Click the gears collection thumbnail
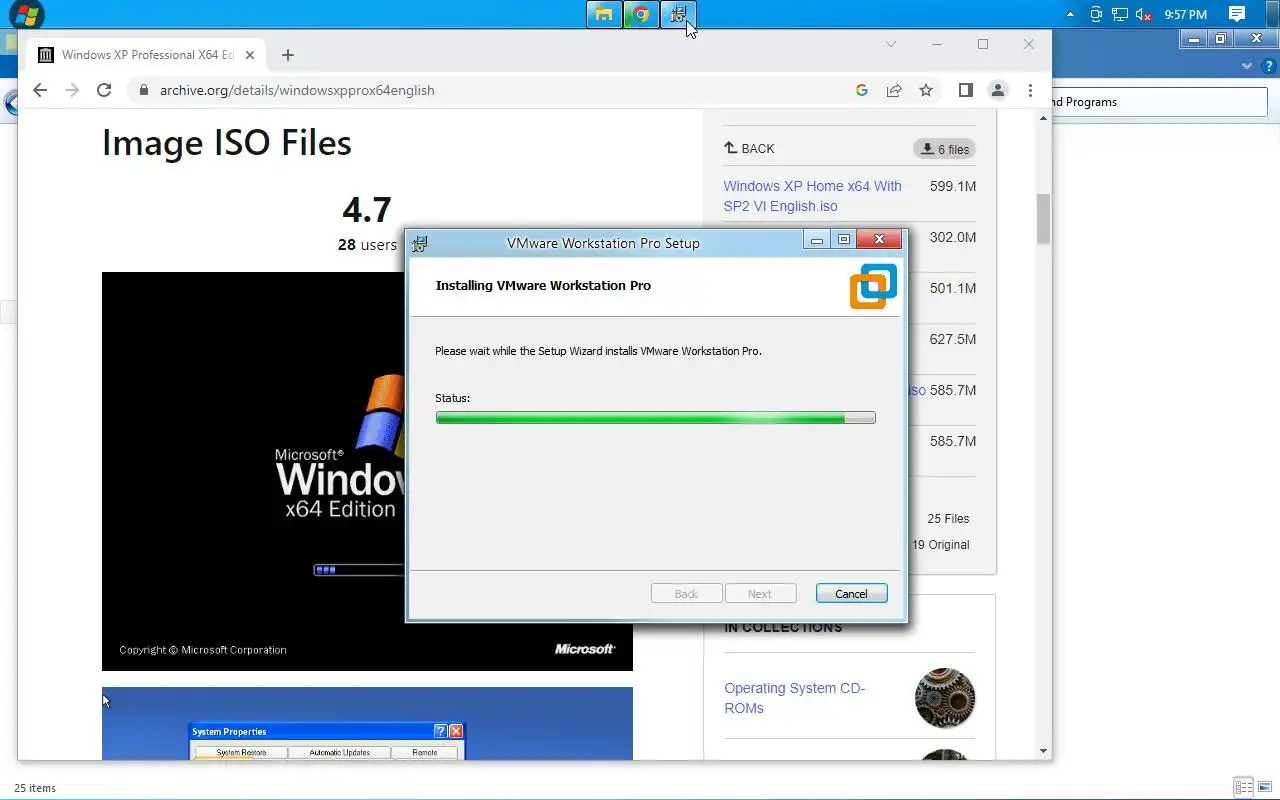The height and width of the screenshot is (800, 1280). tap(945, 698)
